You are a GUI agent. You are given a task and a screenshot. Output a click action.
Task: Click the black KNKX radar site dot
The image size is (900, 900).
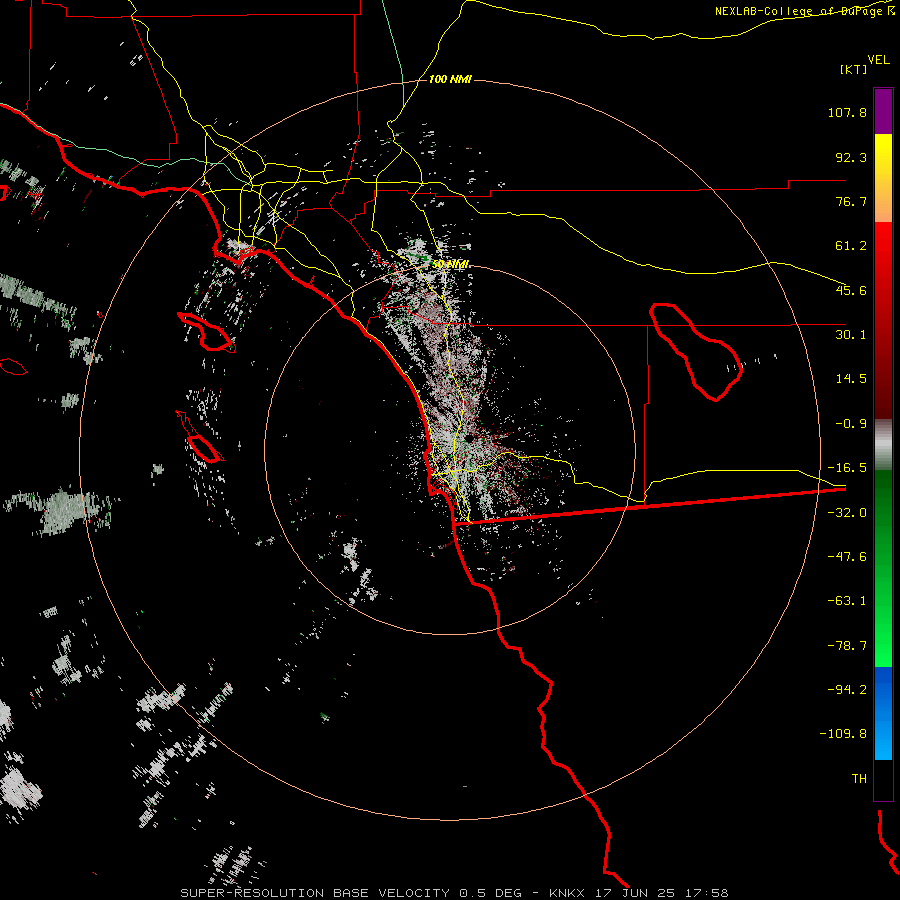tap(469, 438)
